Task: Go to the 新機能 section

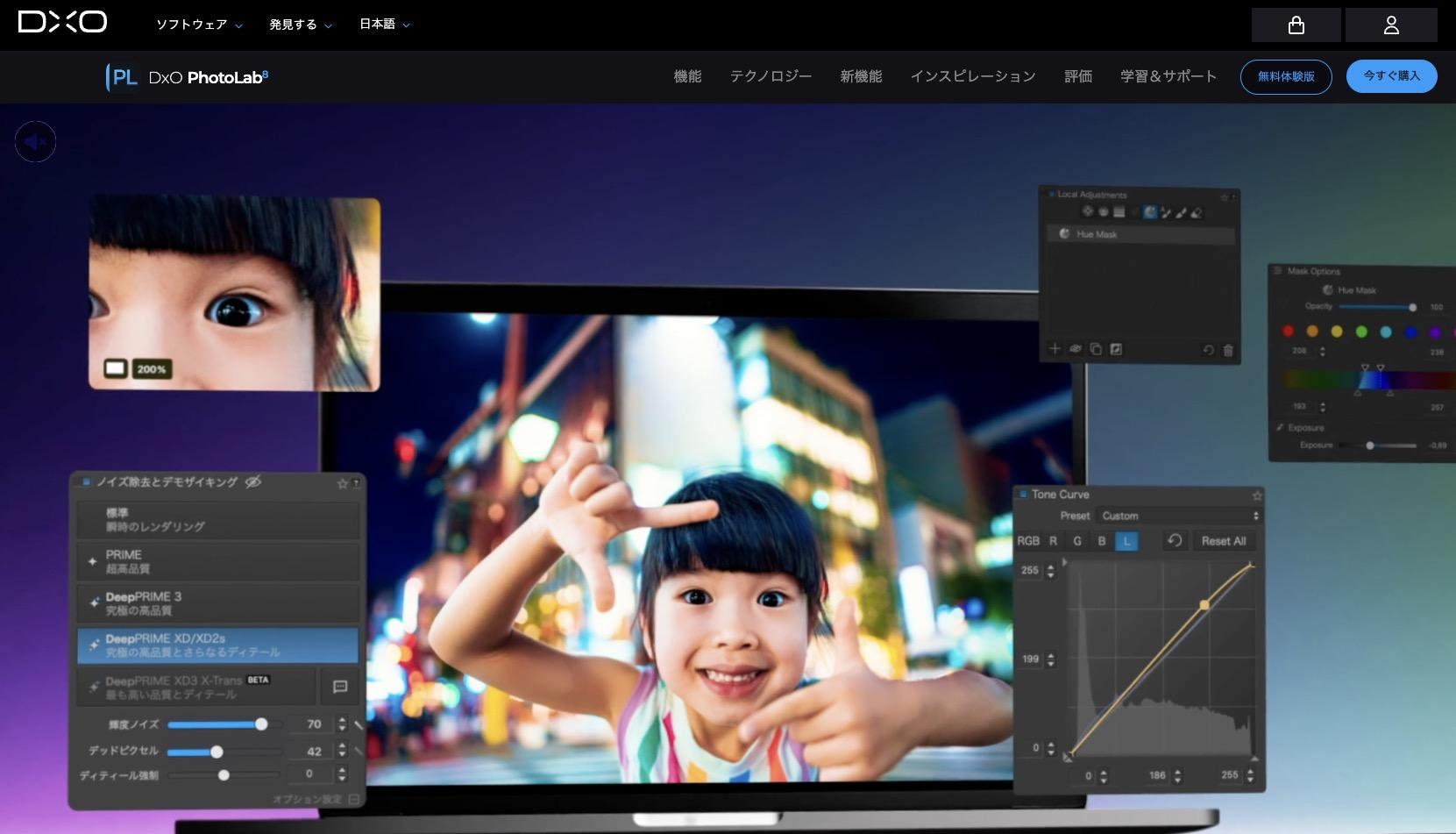Action: point(861,76)
